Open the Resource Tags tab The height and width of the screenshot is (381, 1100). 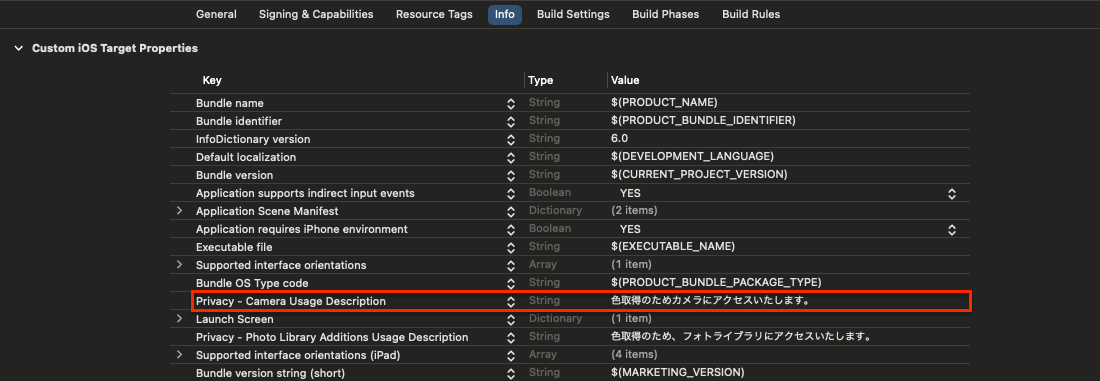point(434,14)
